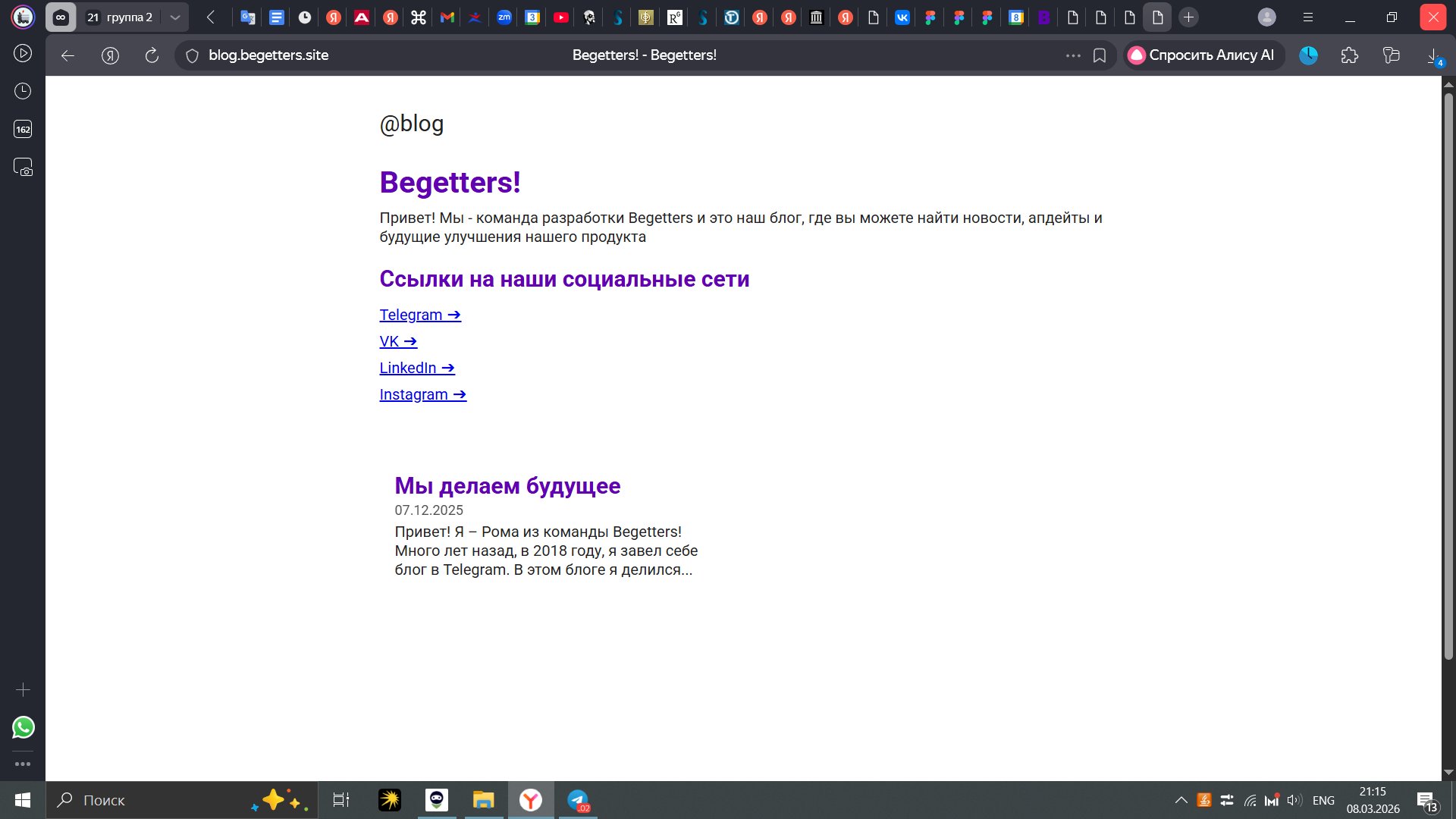
Task: Click the bookmark icon in address bar
Action: (1100, 55)
